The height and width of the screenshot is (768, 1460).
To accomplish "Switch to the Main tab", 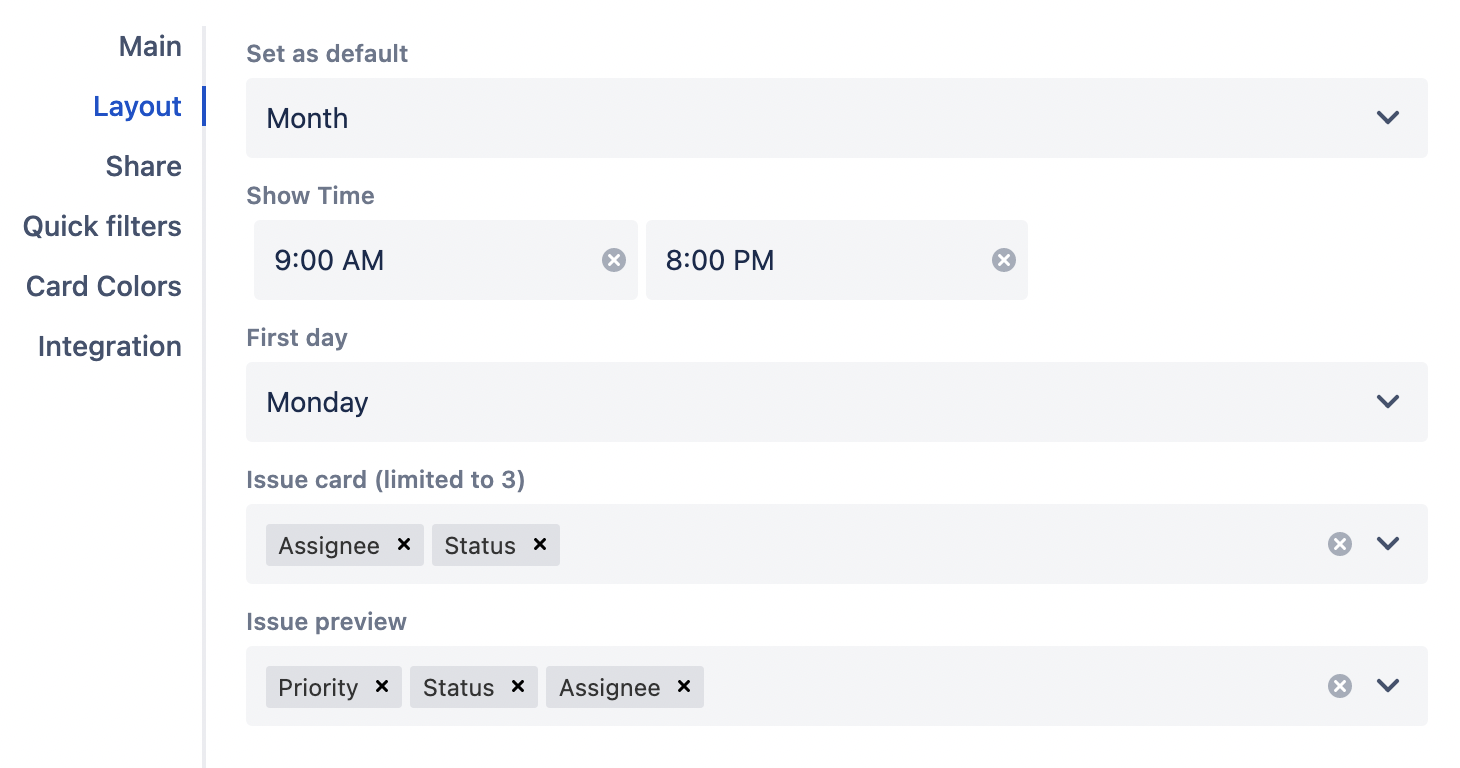I will [x=150, y=47].
